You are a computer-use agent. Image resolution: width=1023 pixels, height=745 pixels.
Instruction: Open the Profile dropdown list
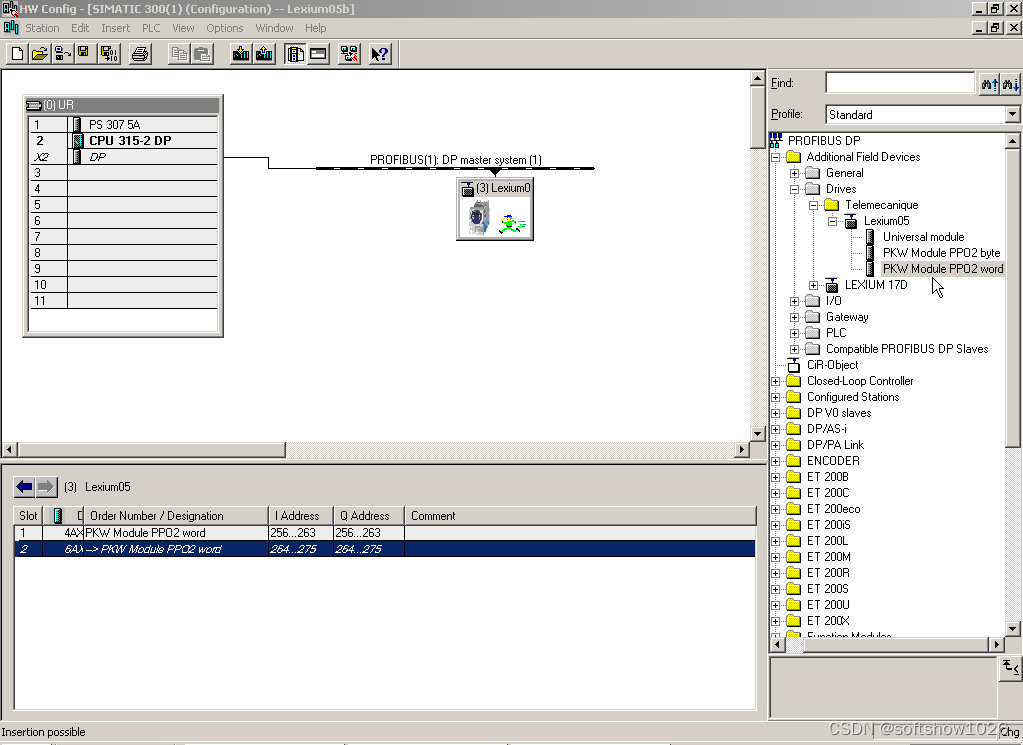[x=1012, y=114]
